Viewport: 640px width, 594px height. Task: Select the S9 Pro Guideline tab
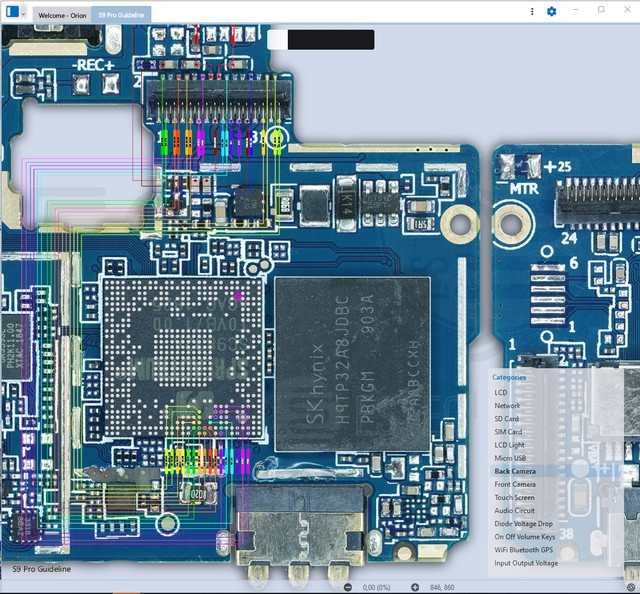(x=121, y=15)
